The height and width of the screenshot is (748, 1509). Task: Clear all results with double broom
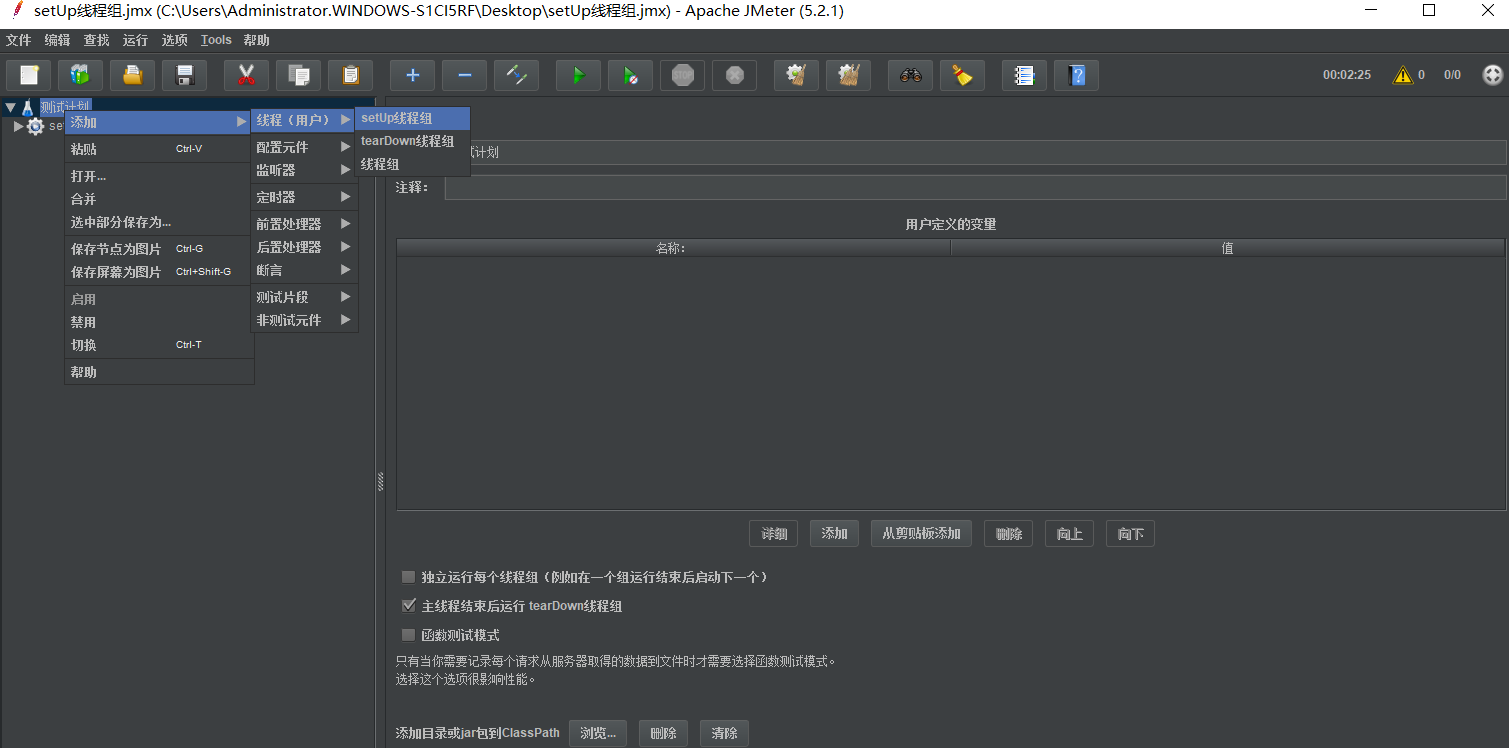tap(848, 75)
